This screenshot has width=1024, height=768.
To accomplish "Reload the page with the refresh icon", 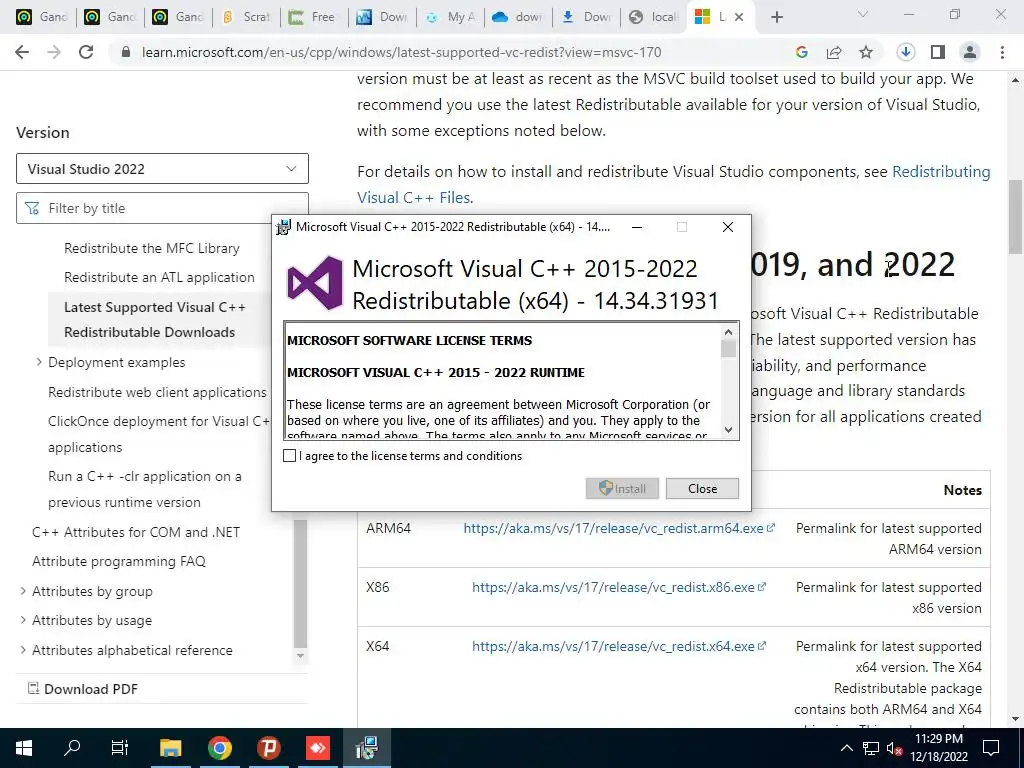I will 86,52.
